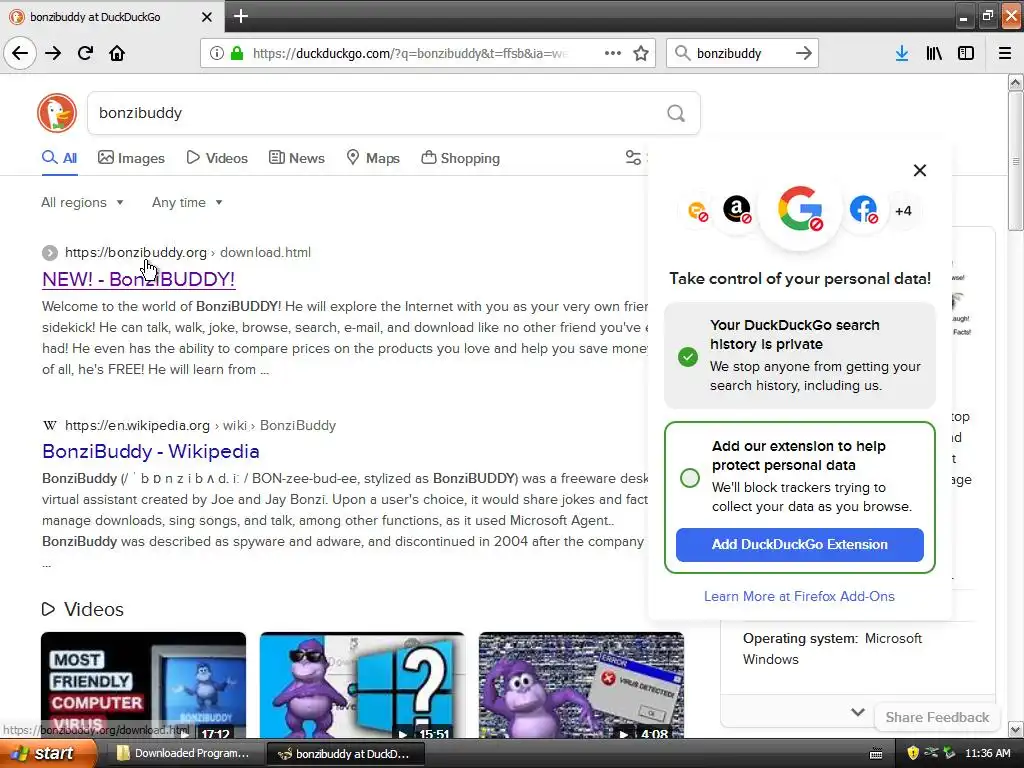Toggle the Firefox sidebar
This screenshot has width=1024, height=768.
pos(966,53)
